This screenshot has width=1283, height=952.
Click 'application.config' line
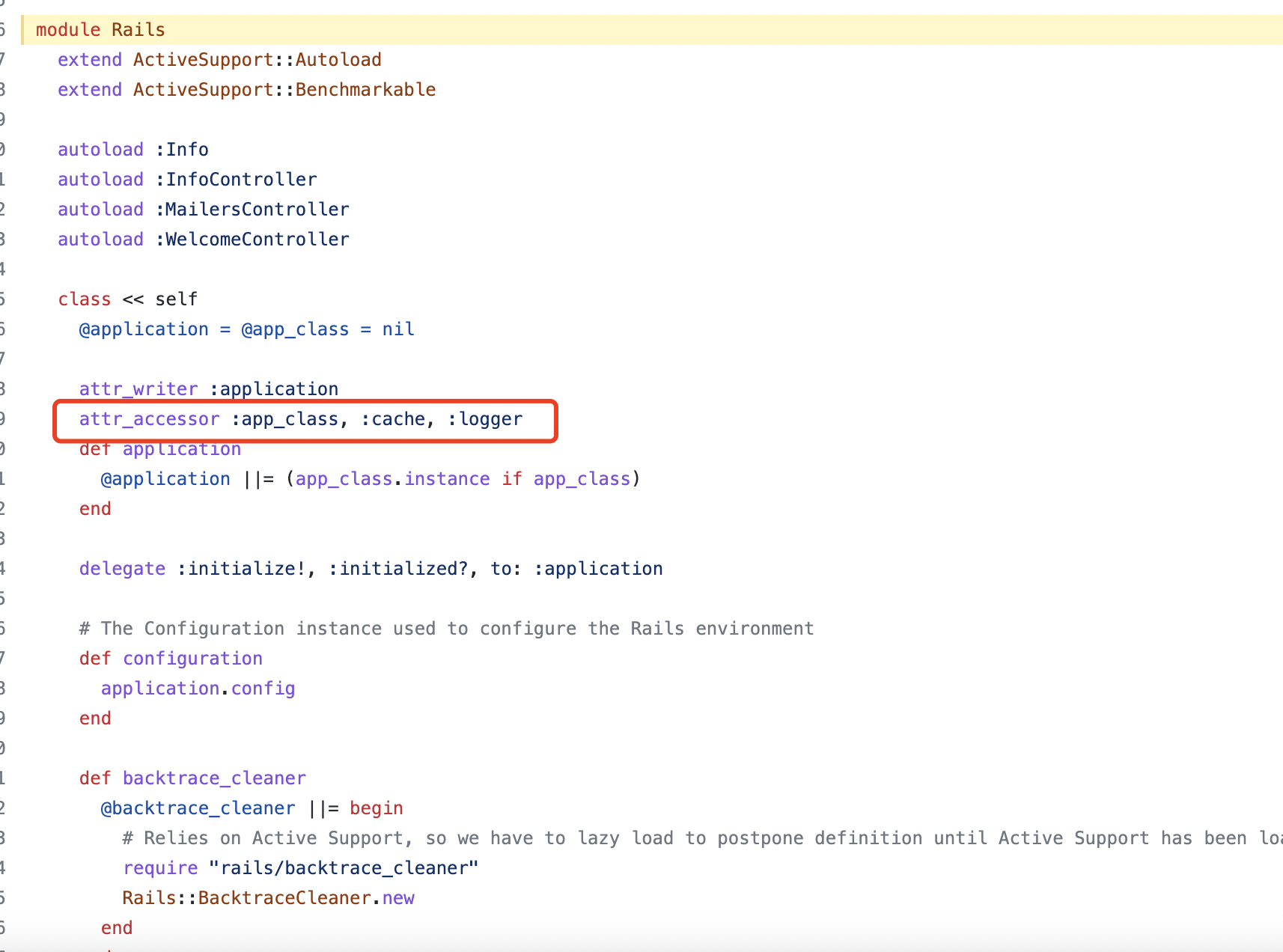198,689
